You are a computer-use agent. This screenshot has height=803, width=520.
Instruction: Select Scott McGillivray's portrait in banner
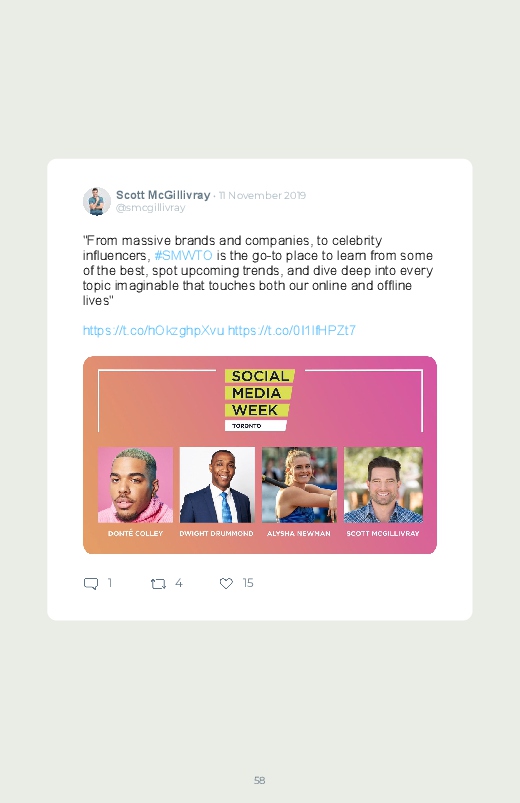(383, 484)
